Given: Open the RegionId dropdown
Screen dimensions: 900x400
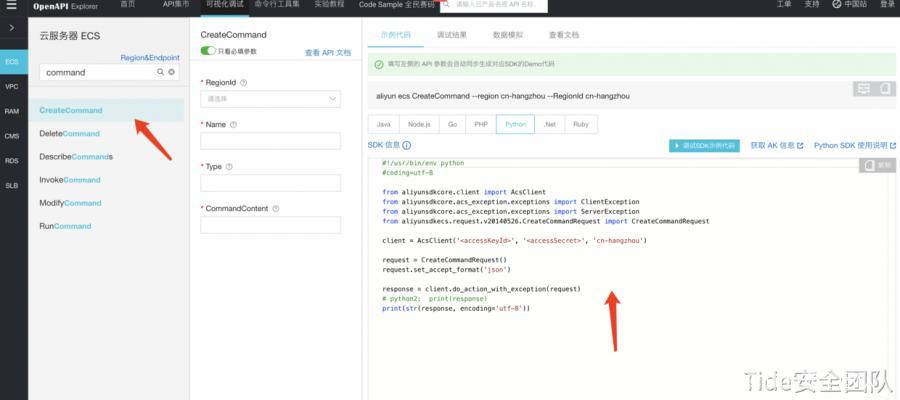Looking at the screenshot, I should pos(270,99).
